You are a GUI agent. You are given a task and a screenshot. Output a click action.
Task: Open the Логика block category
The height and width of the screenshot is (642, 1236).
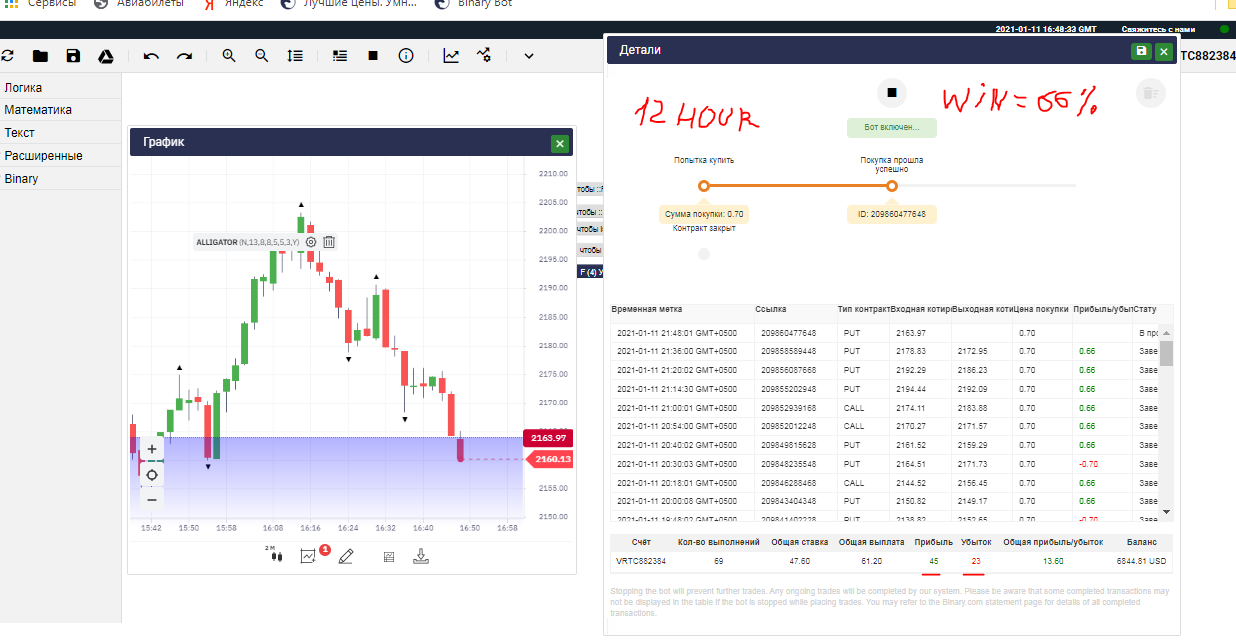pyautogui.click(x=60, y=88)
